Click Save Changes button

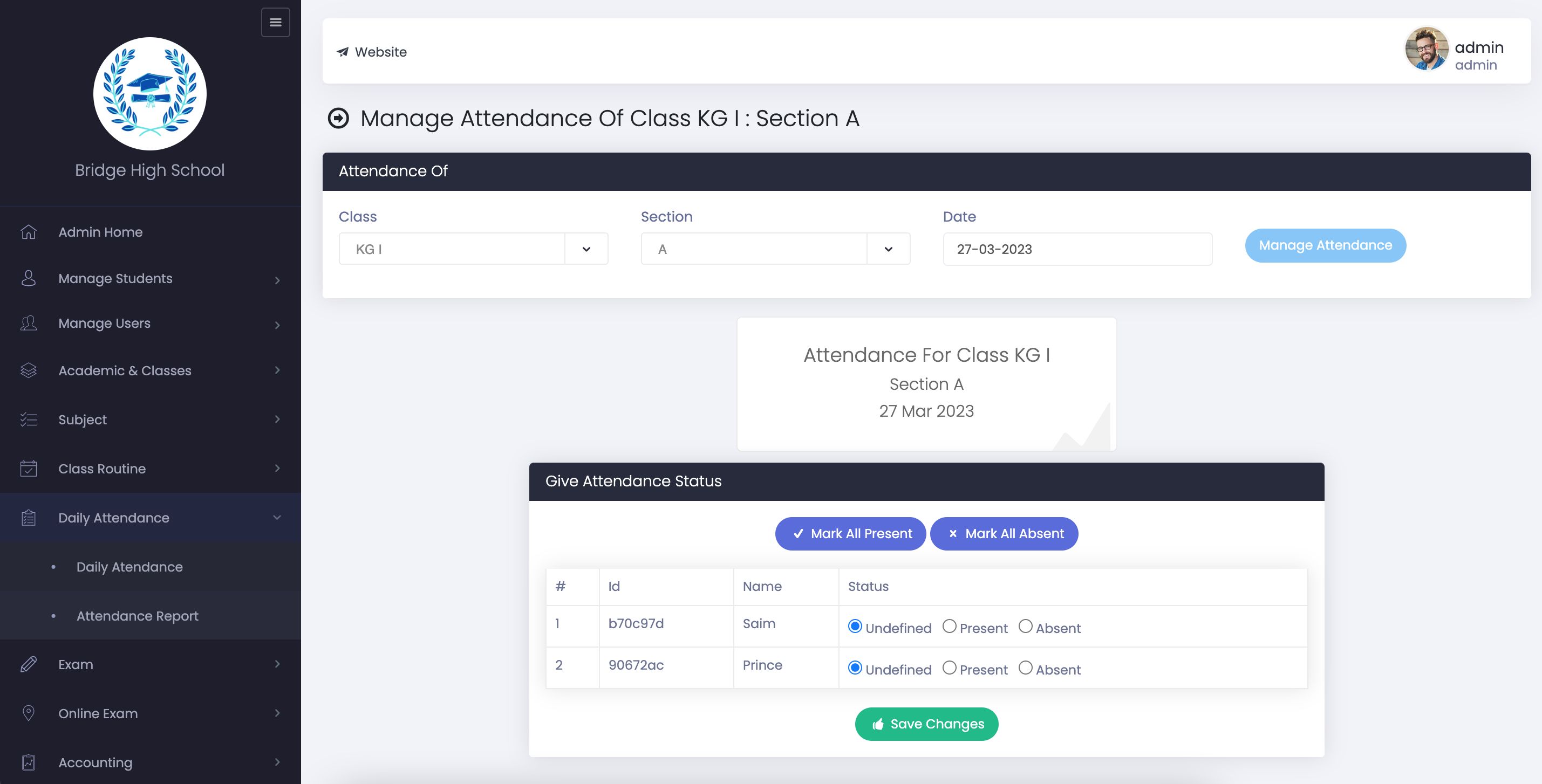[x=926, y=724]
